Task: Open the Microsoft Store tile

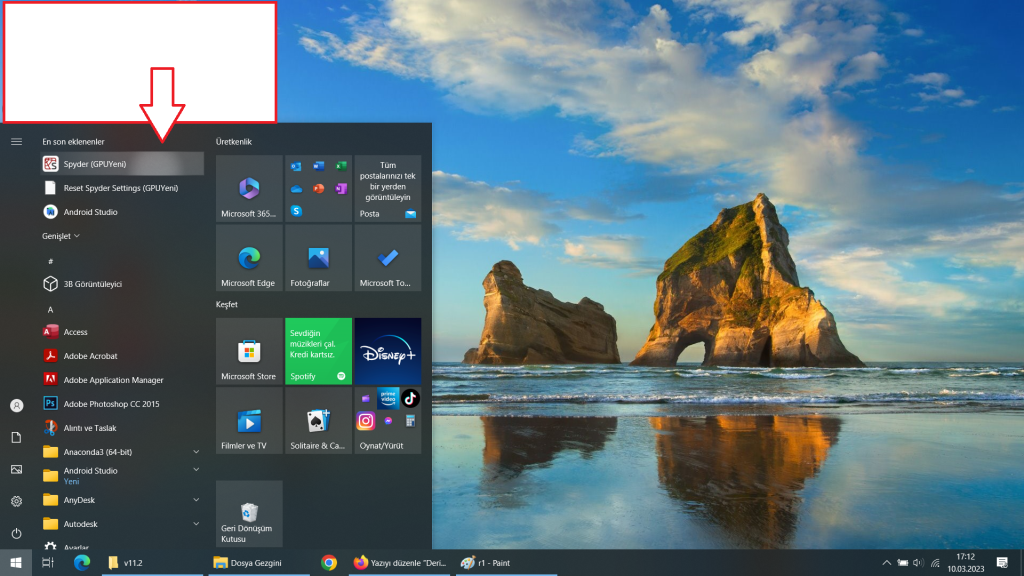Action: point(249,351)
